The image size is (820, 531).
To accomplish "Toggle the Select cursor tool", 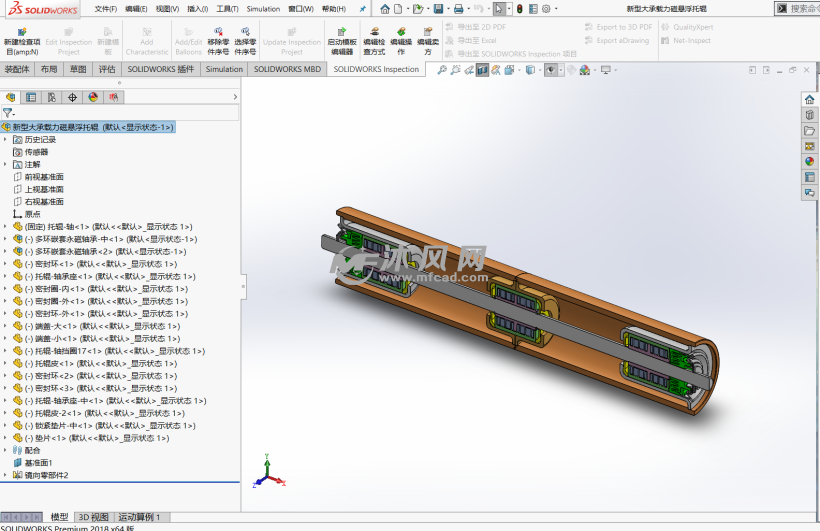I will [x=499, y=9].
